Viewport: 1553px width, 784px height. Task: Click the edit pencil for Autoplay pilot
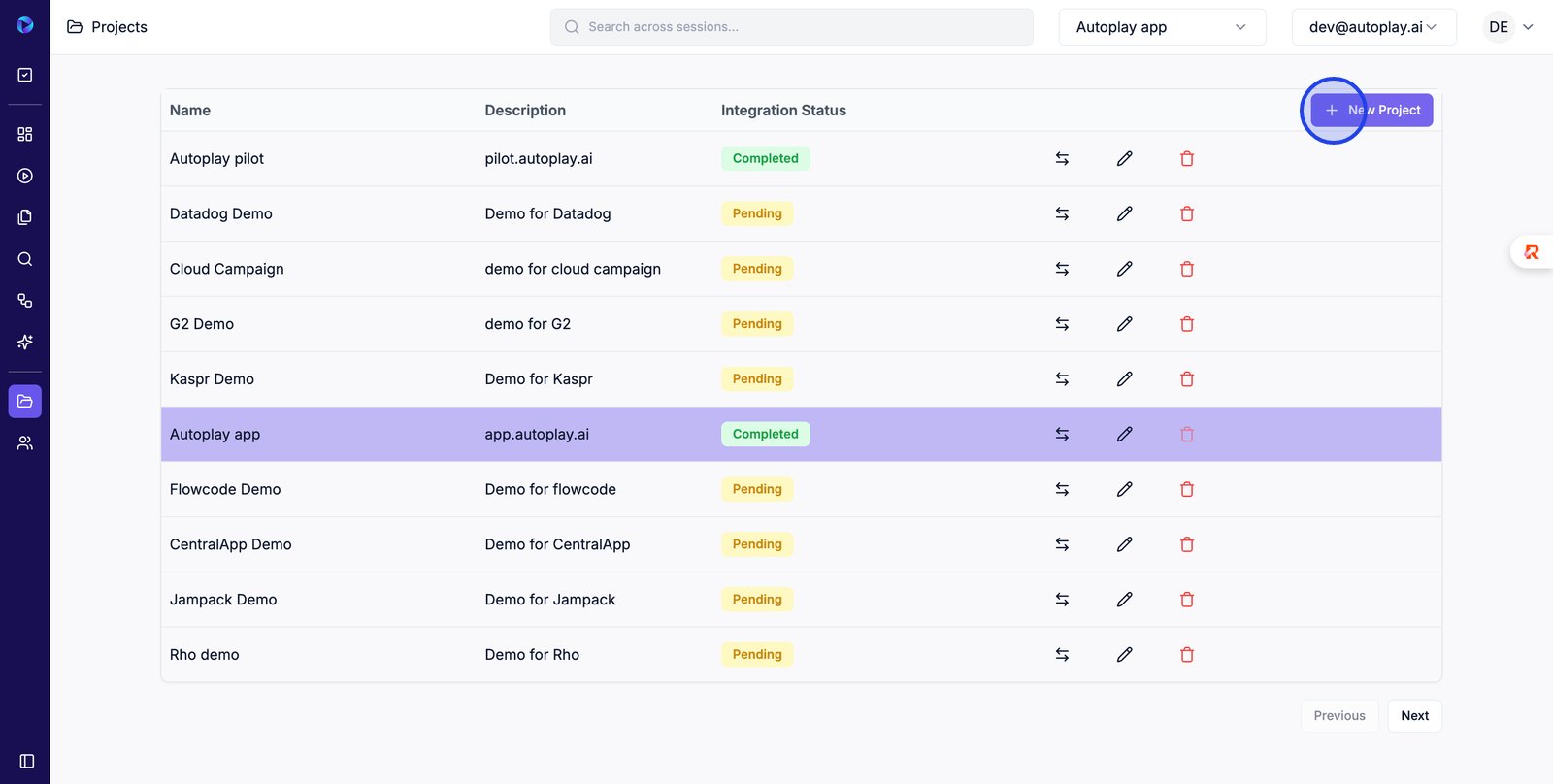tap(1124, 158)
